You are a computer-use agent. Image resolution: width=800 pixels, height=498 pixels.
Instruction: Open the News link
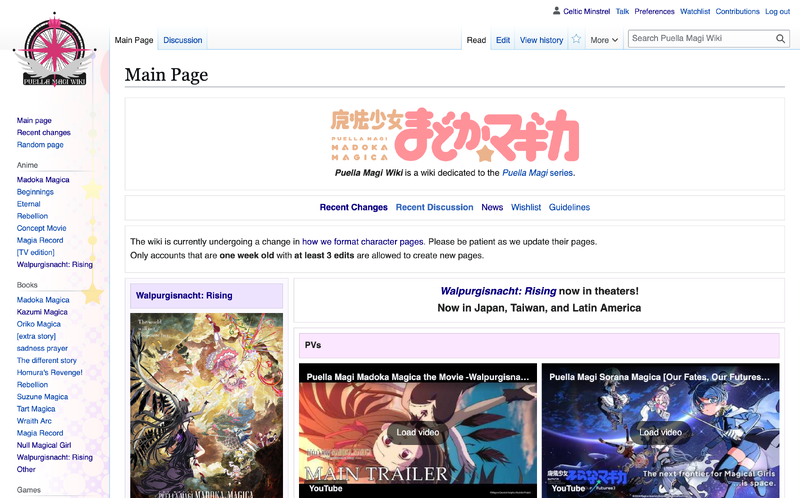[x=492, y=207]
